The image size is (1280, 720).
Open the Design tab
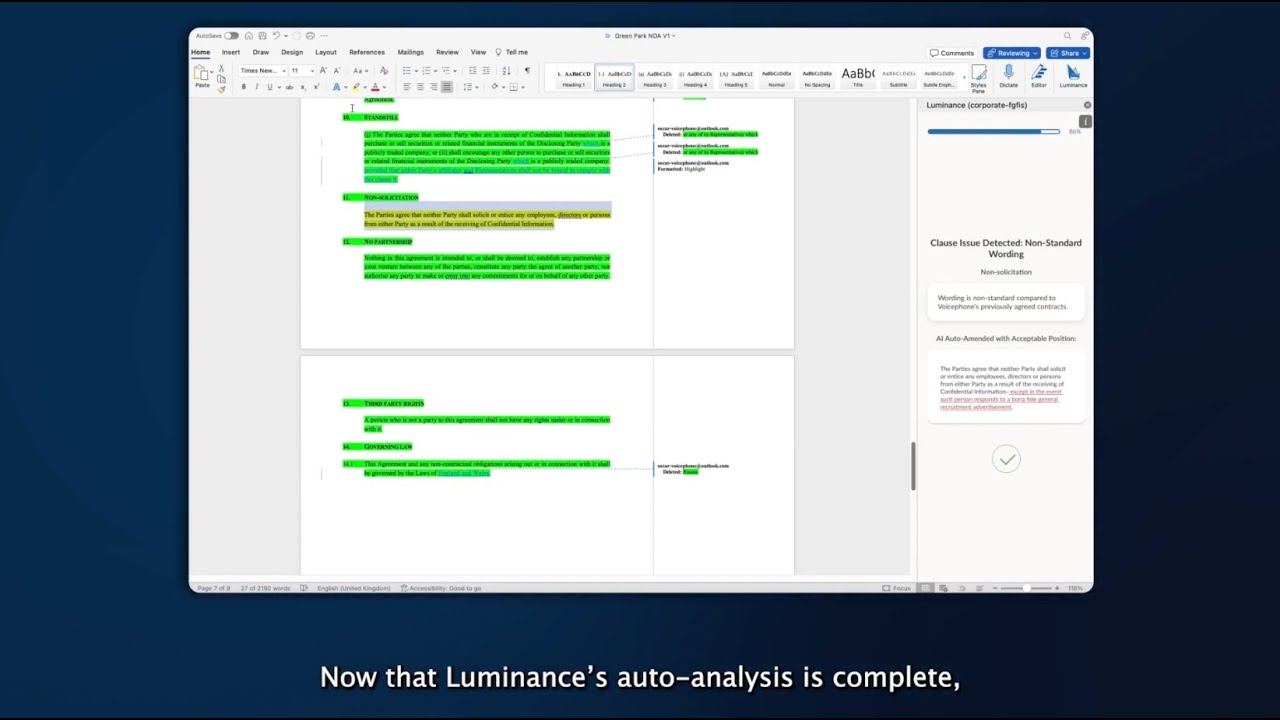pos(292,52)
